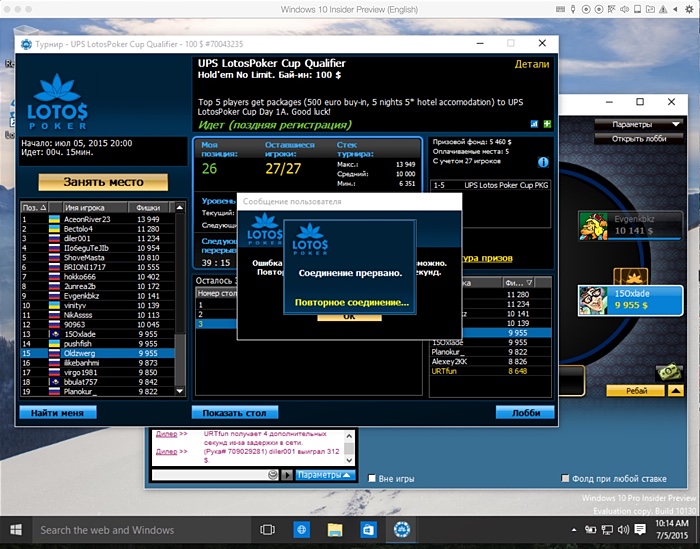Click the 'Search the web and Windows' box
The width and height of the screenshot is (700, 549).
140,530
